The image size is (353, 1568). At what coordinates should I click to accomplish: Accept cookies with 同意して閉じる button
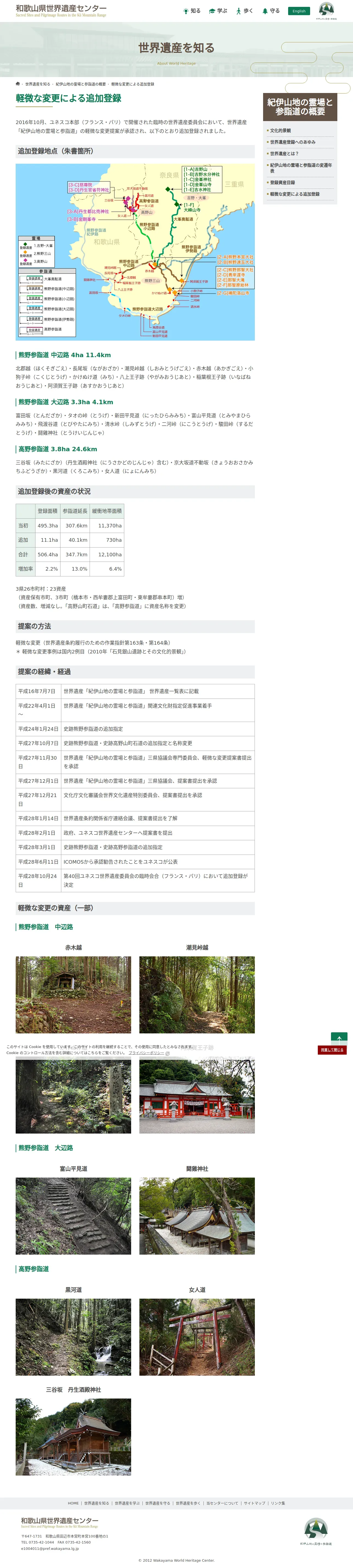click(x=332, y=1050)
